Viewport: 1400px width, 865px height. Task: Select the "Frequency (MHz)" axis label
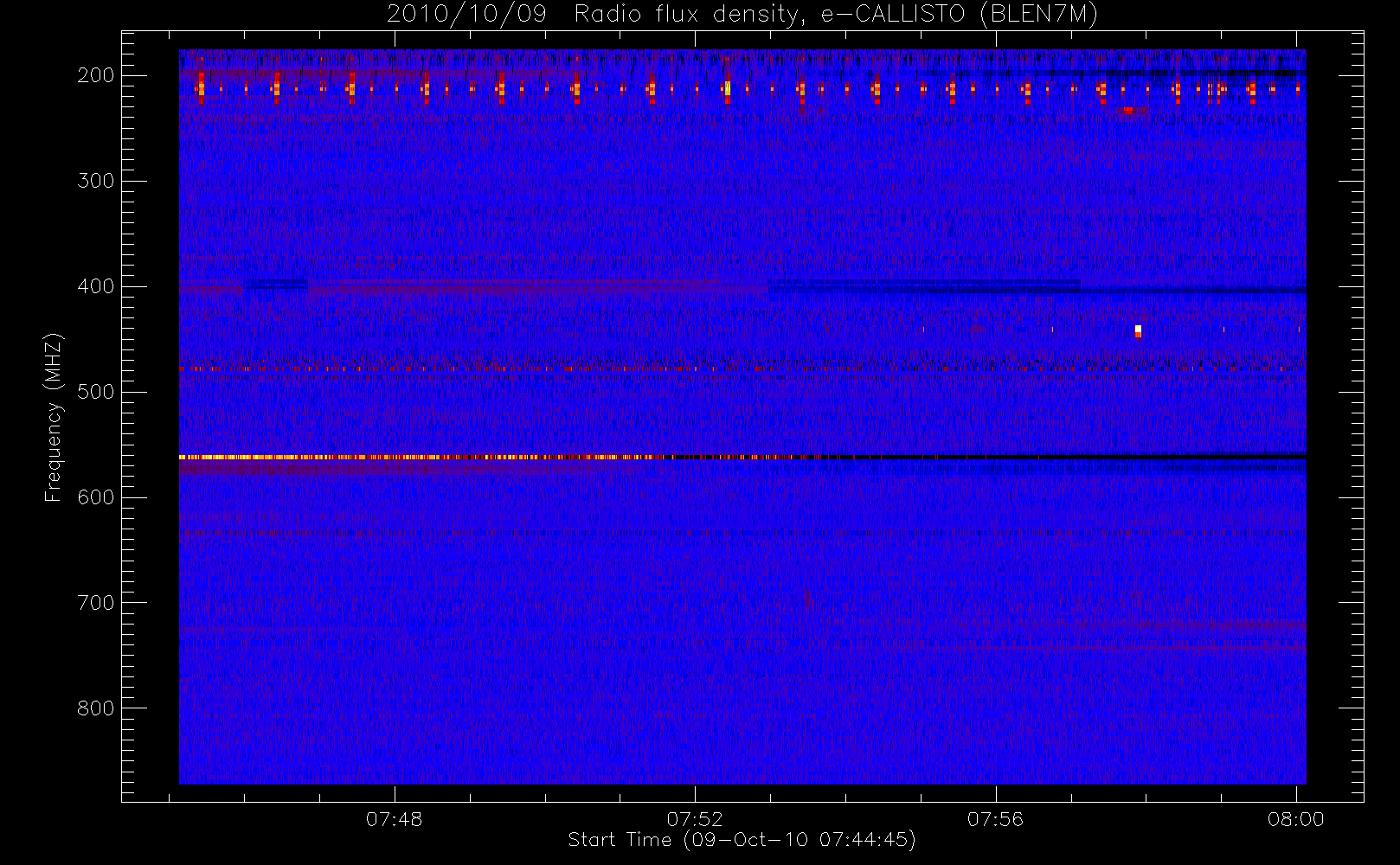[x=54, y=417]
